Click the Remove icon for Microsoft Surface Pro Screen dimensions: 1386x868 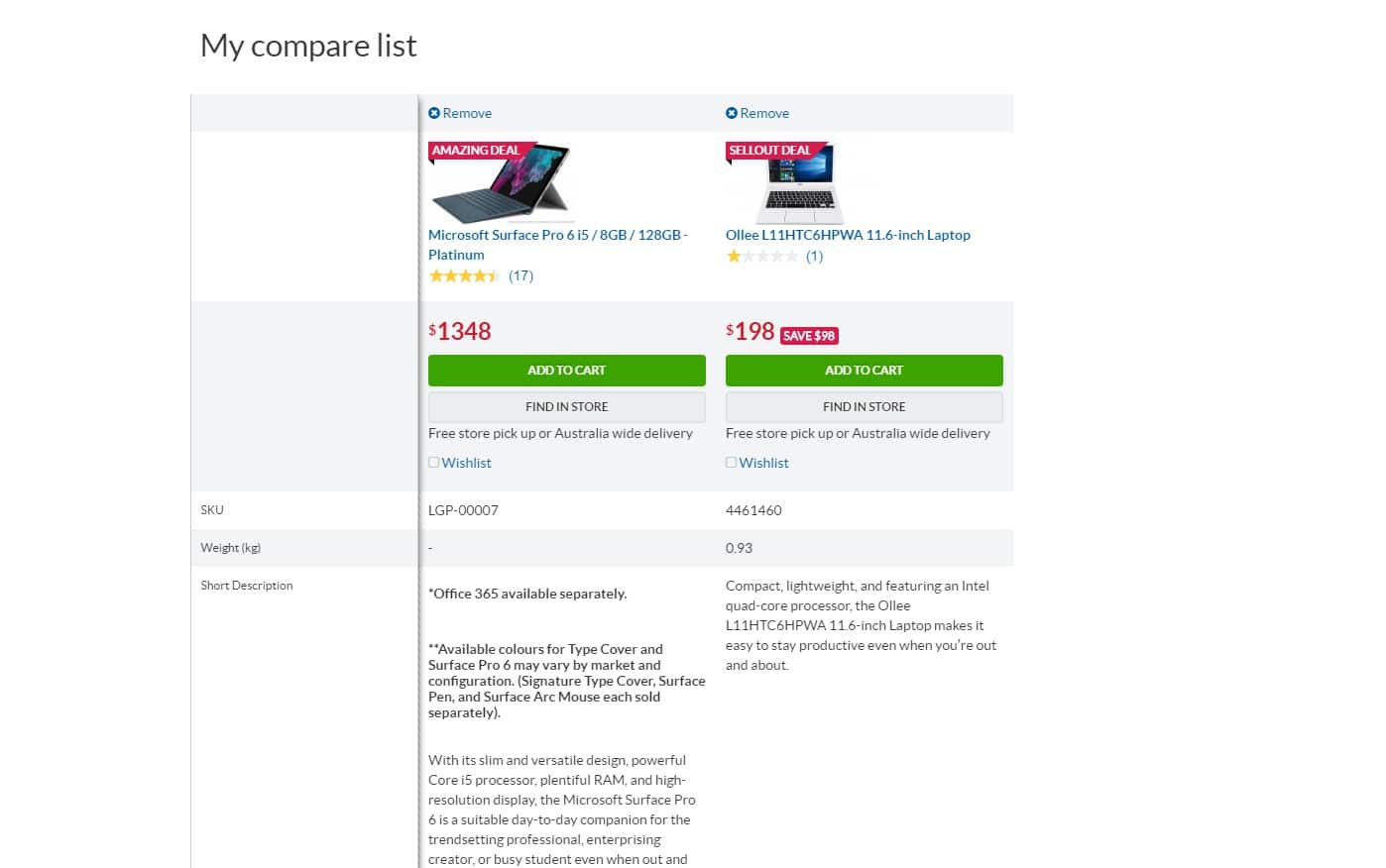[x=434, y=113]
